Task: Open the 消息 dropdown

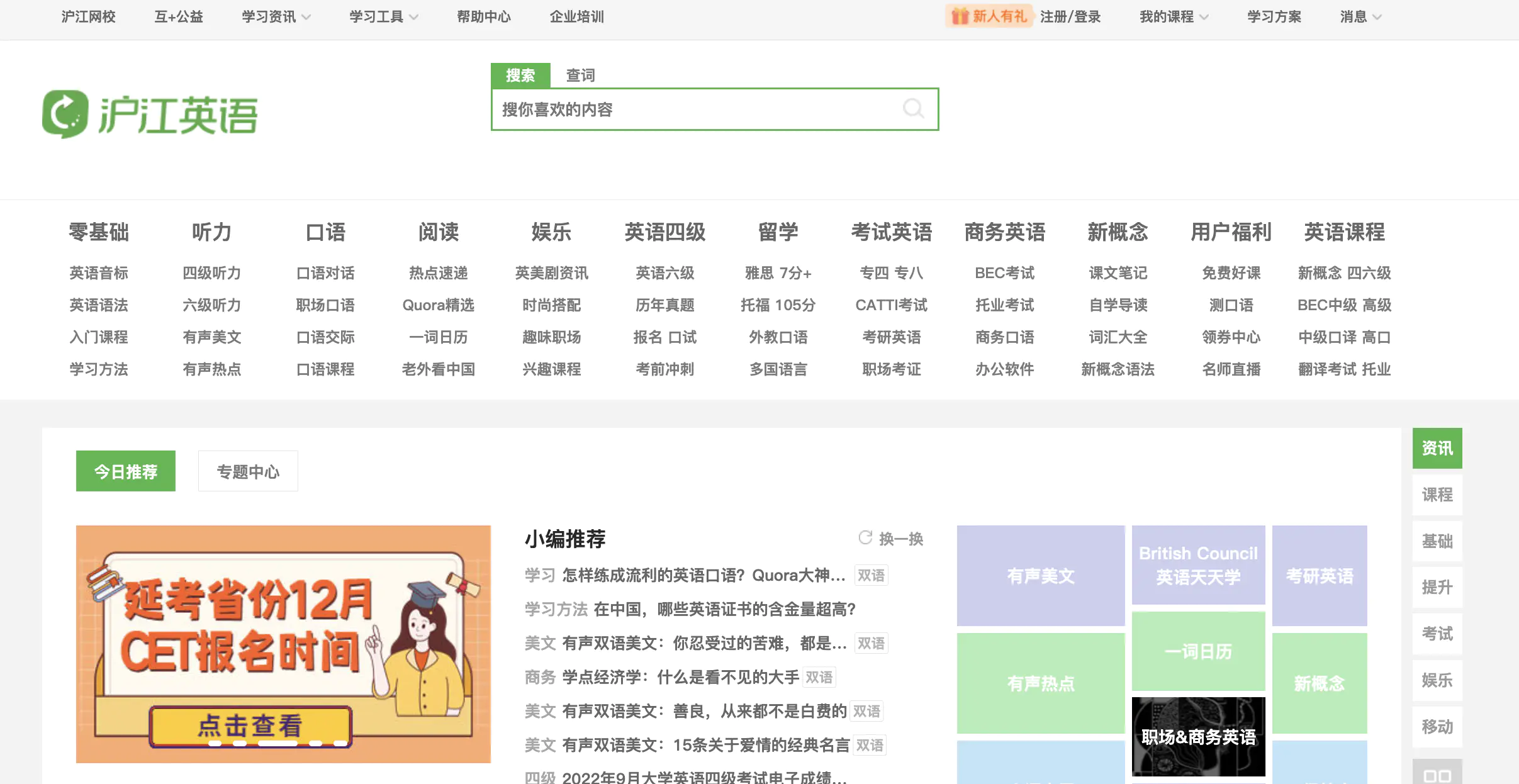Action: pyautogui.click(x=1360, y=17)
